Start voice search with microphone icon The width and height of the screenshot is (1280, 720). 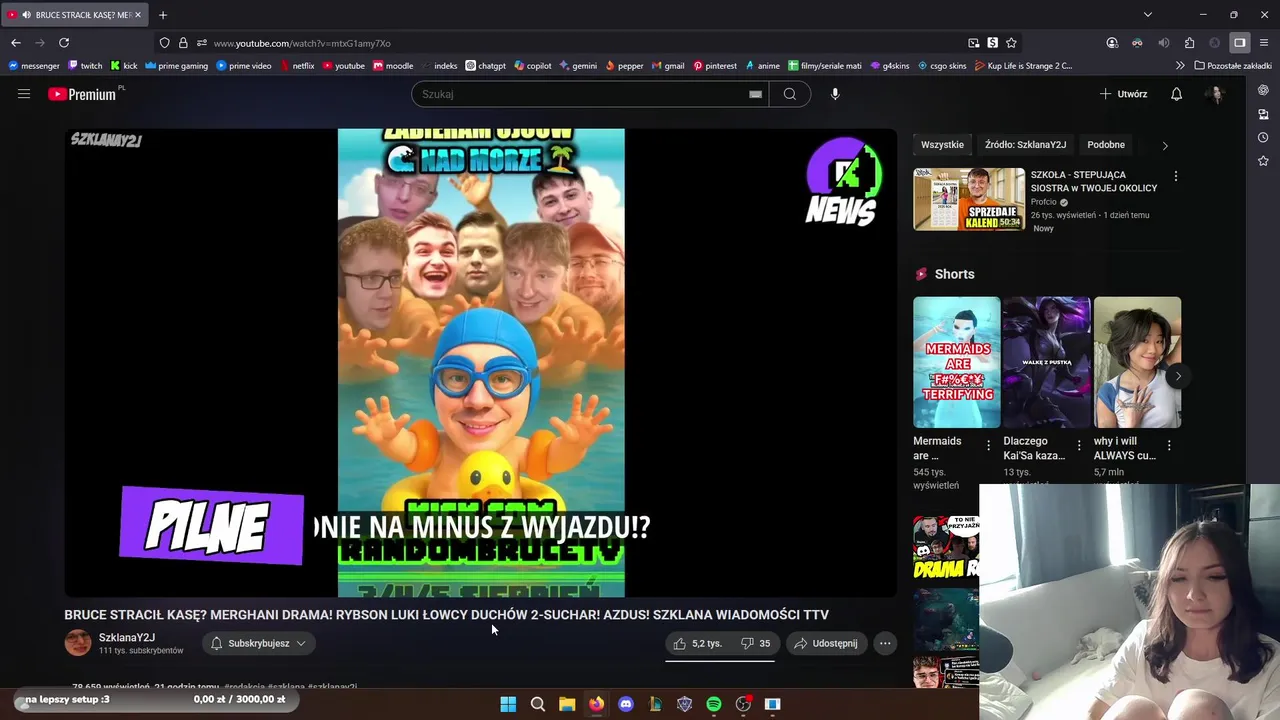click(x=835, y=94)
